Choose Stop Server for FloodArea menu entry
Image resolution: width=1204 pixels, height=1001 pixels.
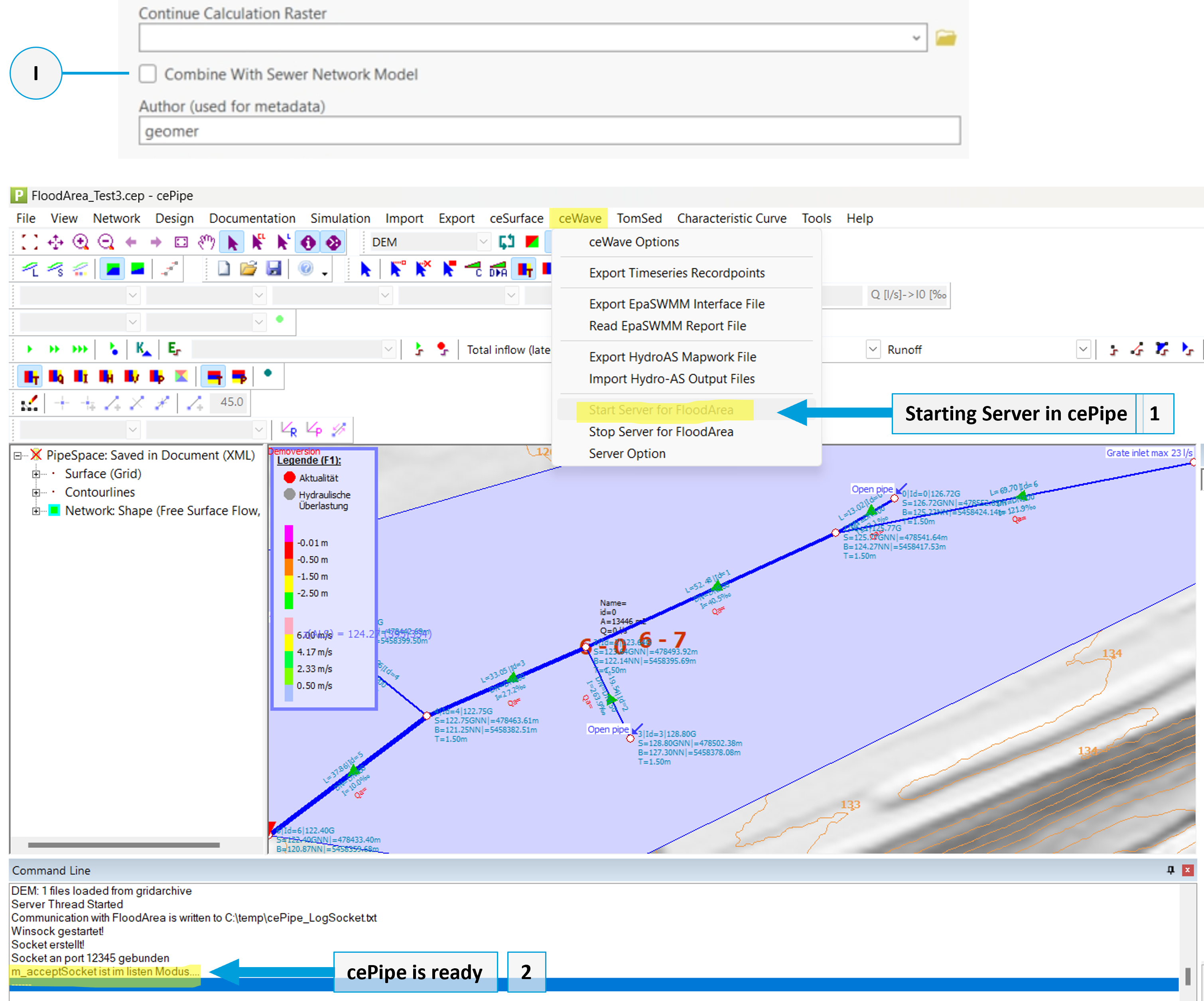pyautogui.click(x=660, y=432)
